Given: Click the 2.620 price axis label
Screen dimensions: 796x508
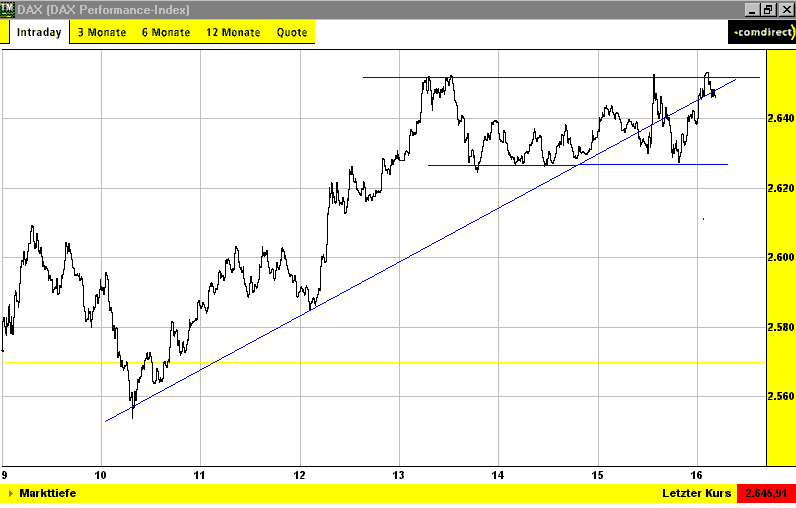Looking at the screenshot, I should tap(781, 188).
